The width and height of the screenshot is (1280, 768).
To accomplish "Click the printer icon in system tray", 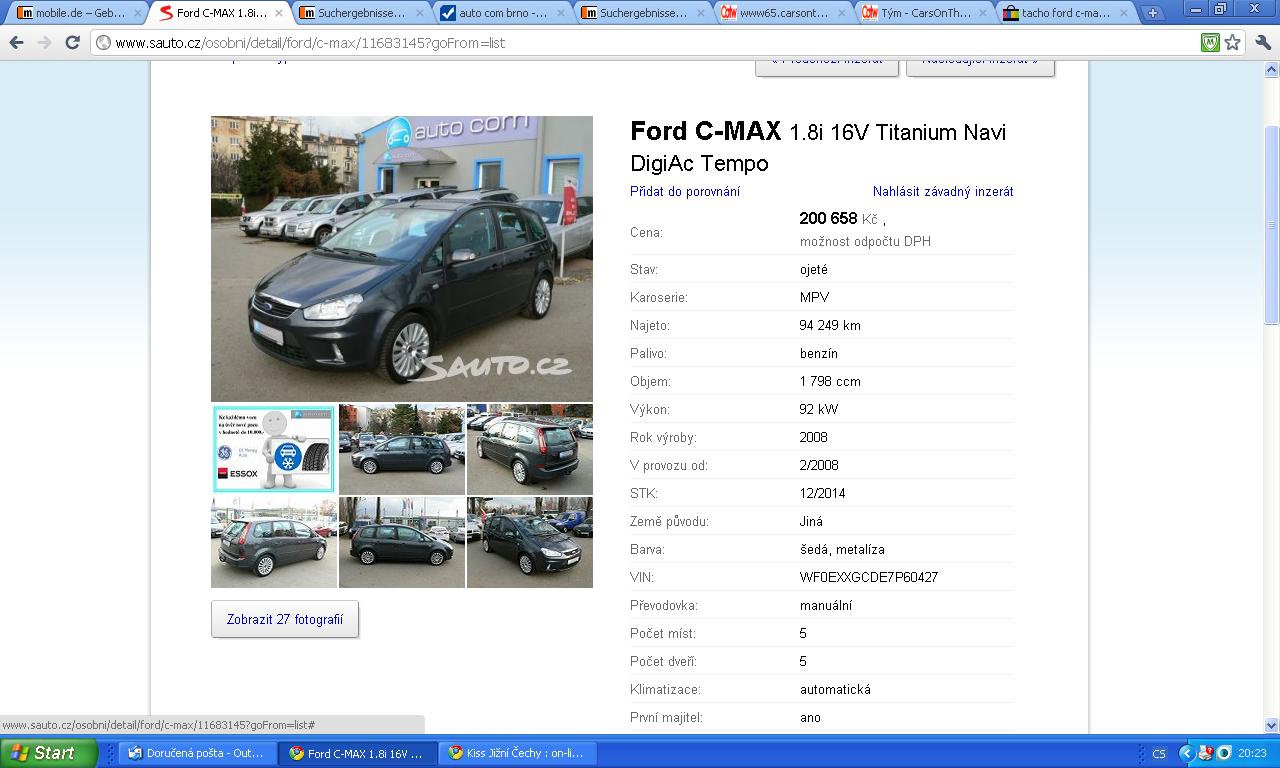I will [x=1206, y=753].
